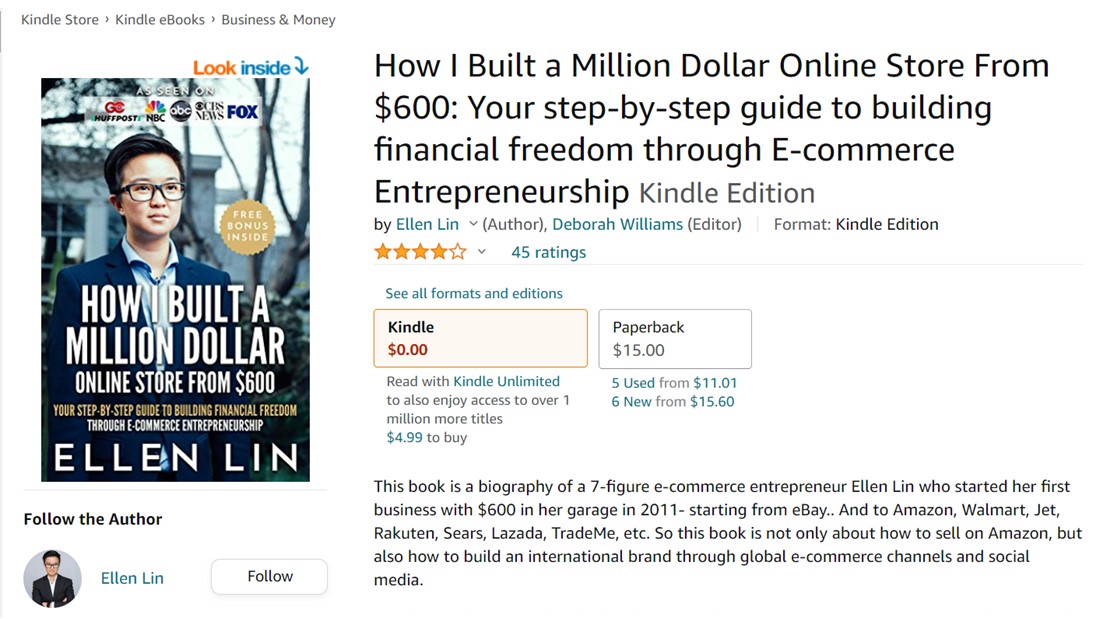
Task: Expand the star ratings breakdown chevron
Action: [x=481, y=252]
